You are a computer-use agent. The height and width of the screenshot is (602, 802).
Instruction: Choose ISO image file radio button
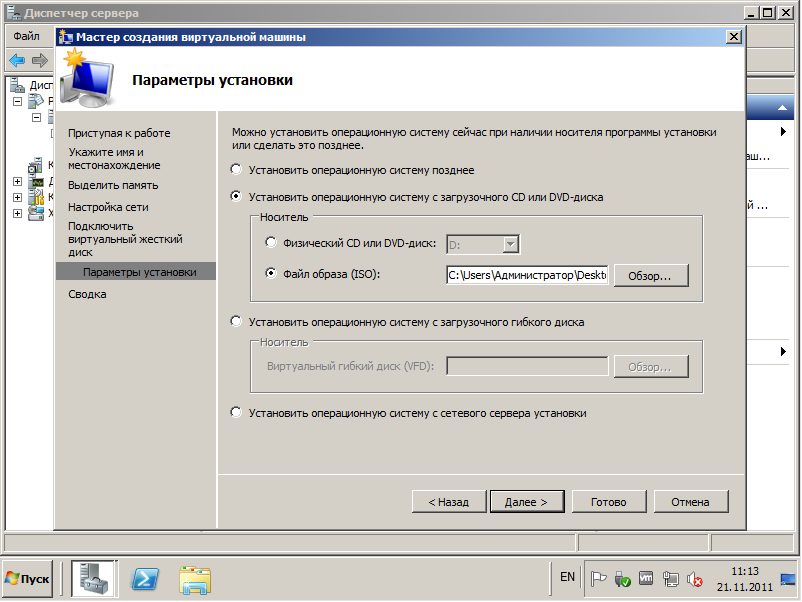point(271,274)
